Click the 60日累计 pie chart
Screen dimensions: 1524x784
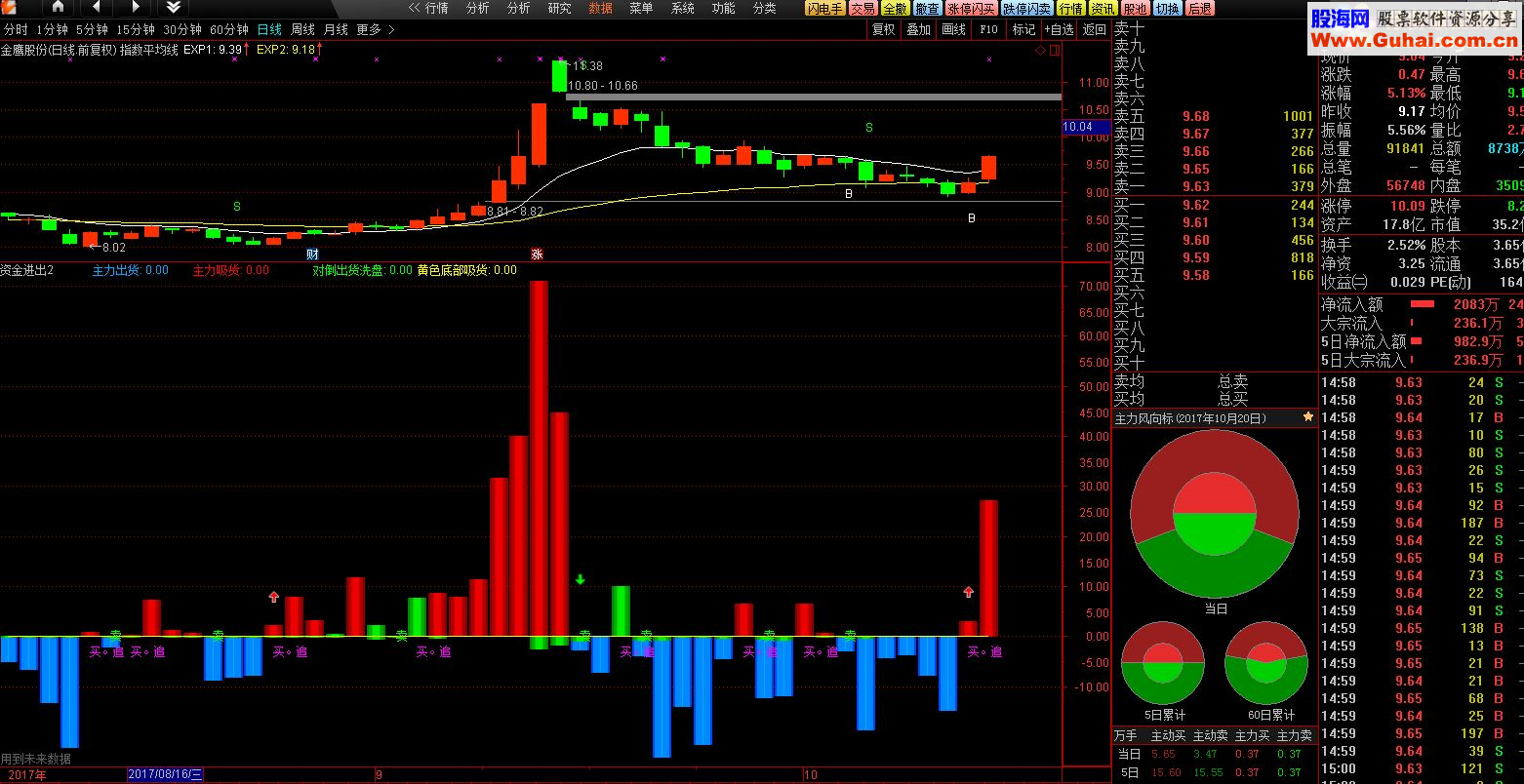(x=1266, y=663)
